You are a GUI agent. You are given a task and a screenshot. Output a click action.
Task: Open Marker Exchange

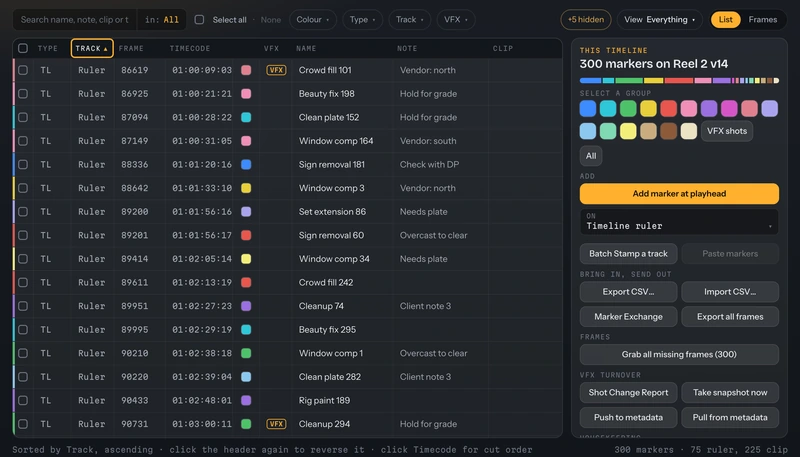tap(629, 317)
